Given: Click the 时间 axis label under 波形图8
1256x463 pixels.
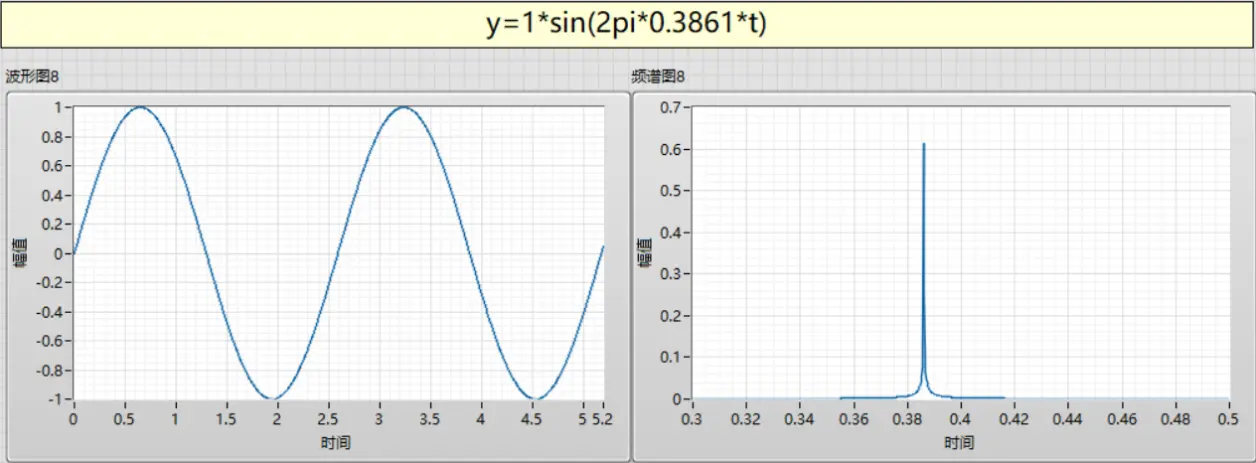Looking at the screenshot, I should [338, 441].
